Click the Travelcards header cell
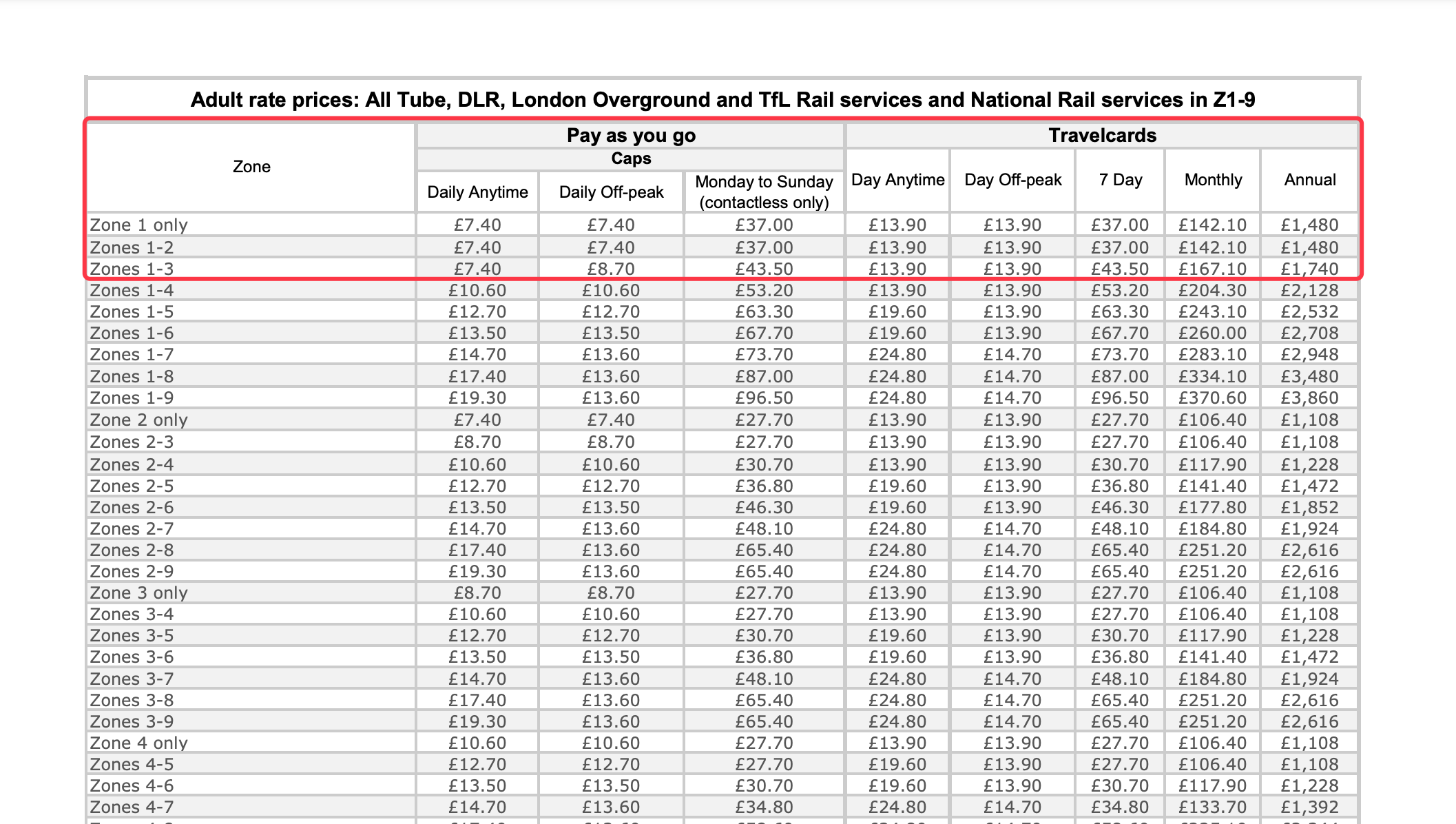The image size is (1456, 824). (1102, 135)
